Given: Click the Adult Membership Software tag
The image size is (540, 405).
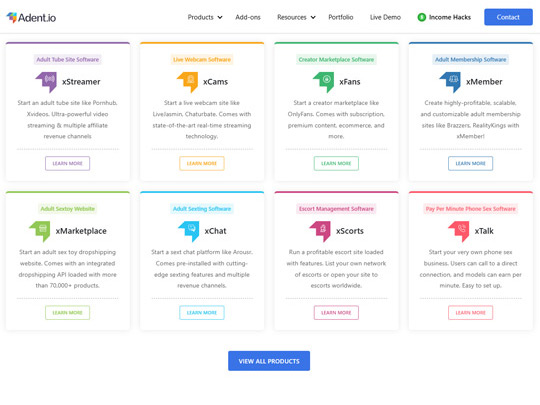Looking at the screenshot, I should pos(470,60).
